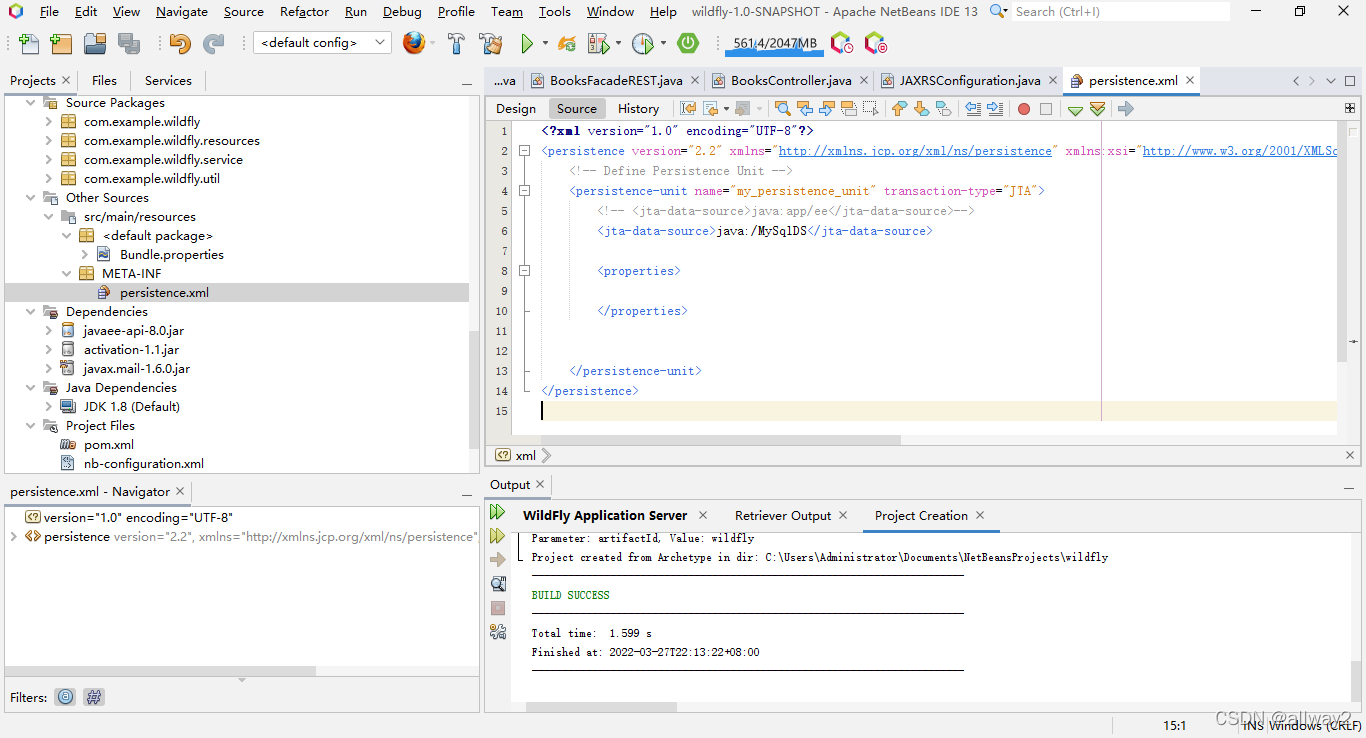Switch to Services tab
Screen dimensions: 1366x738
click(168, 81)
